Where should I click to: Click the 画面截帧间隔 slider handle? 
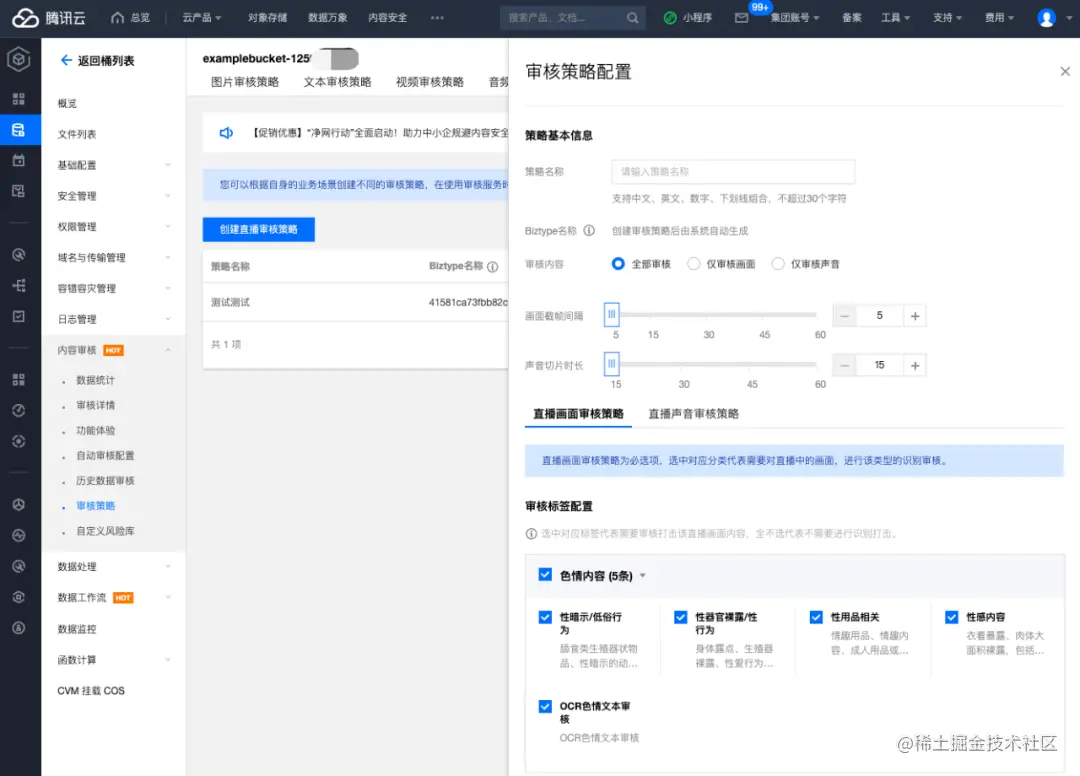pos(611,314)
